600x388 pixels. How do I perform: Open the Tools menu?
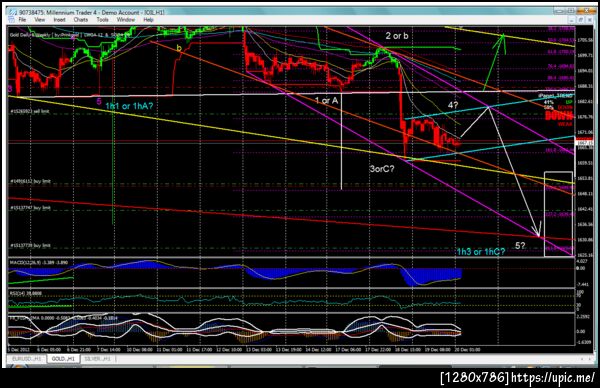(103, 20)
